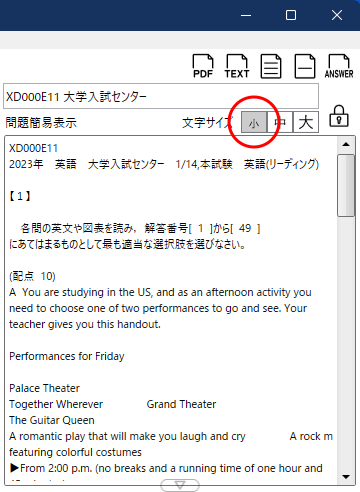Toggle the padlock lock icon

[x=339, y=116]
